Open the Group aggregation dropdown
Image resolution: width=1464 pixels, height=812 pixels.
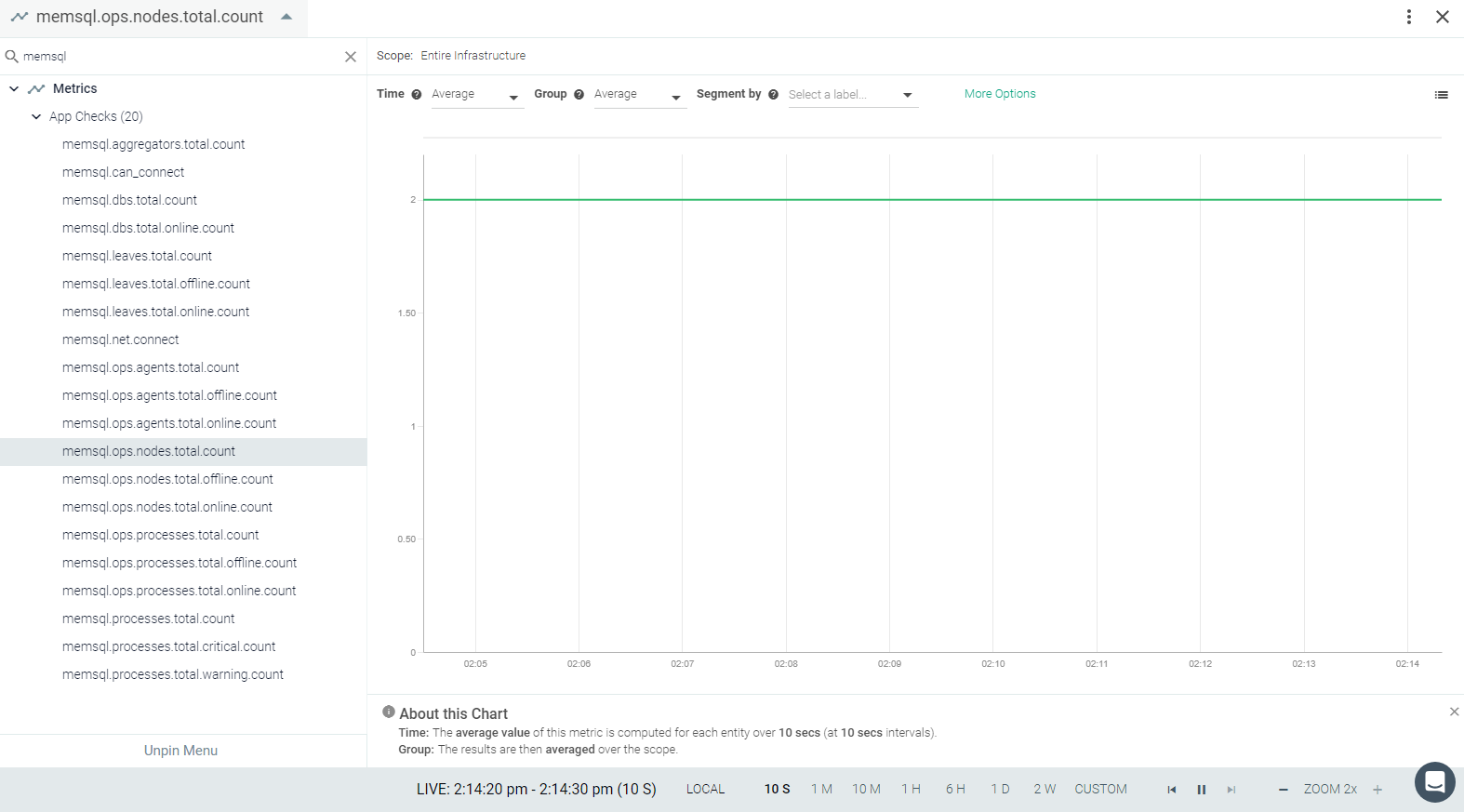tap(639, 95)
